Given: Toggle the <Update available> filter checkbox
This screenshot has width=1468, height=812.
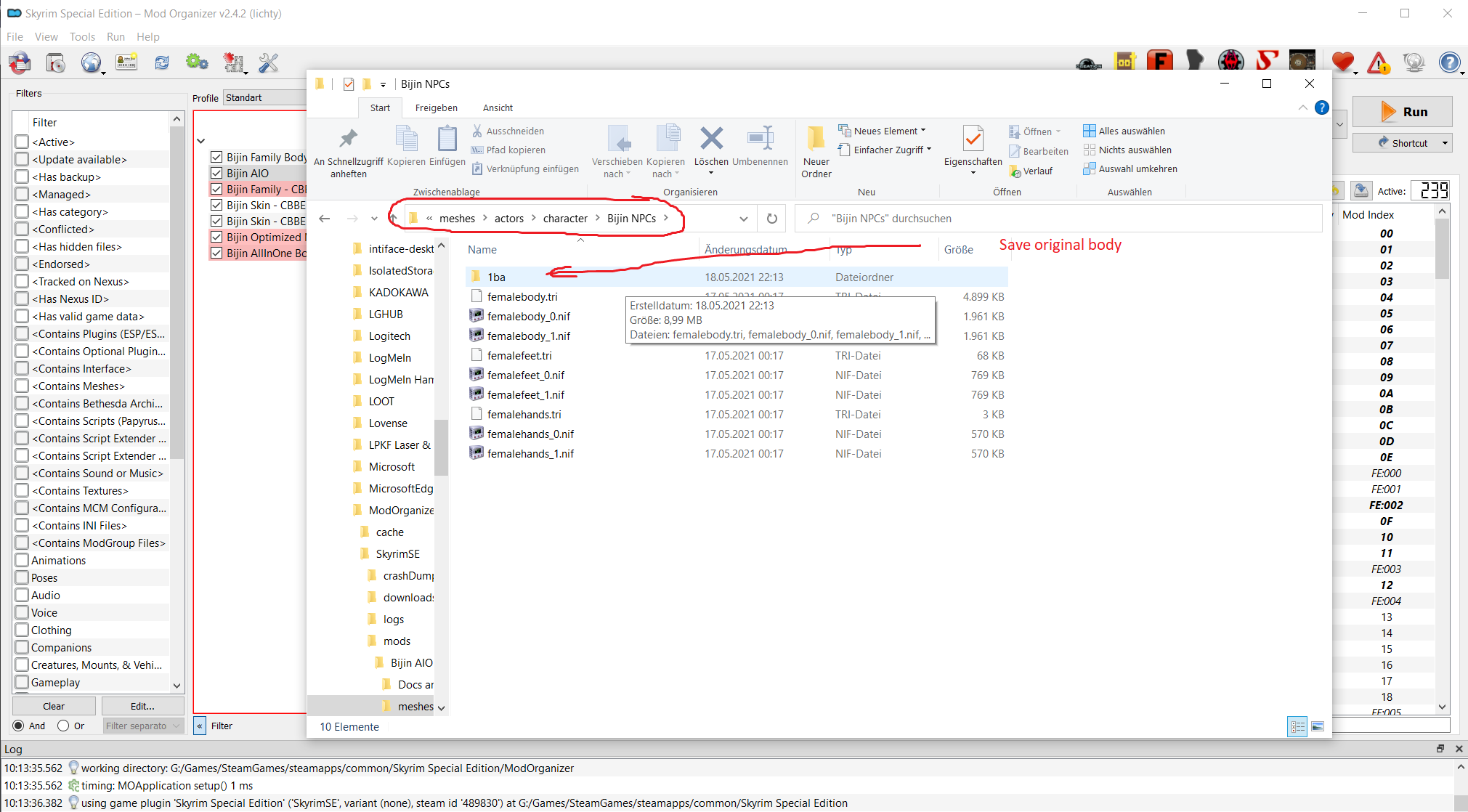Looking at the screenshot, I should tap(22, 159).
